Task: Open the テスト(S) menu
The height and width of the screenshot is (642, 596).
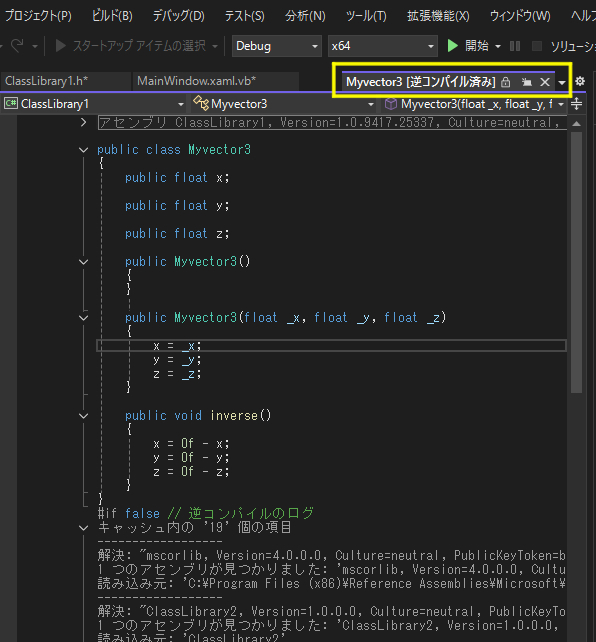Action: pos(244,16)
